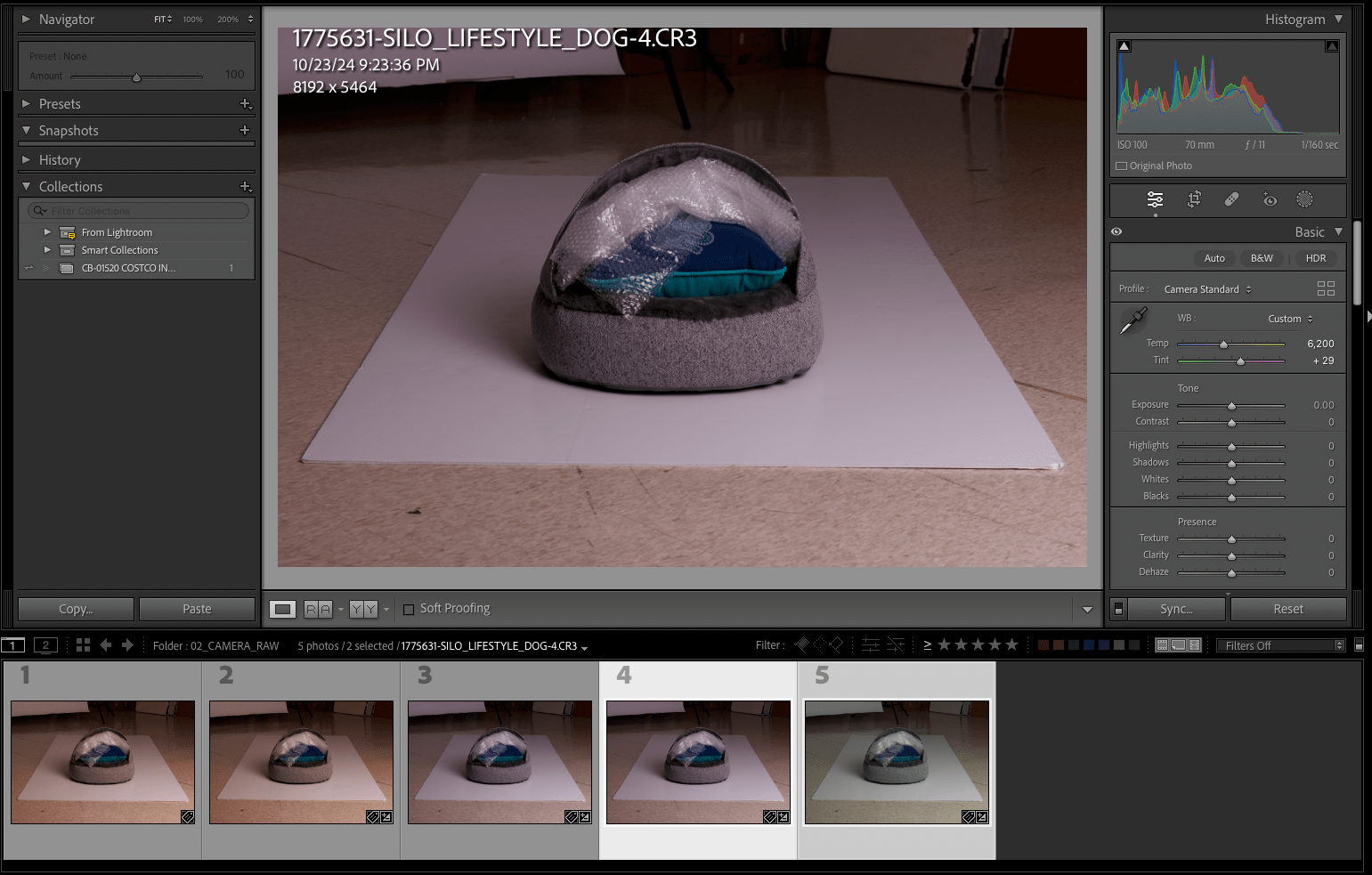Open the Profile browser grid icon

click(1326, 288)
